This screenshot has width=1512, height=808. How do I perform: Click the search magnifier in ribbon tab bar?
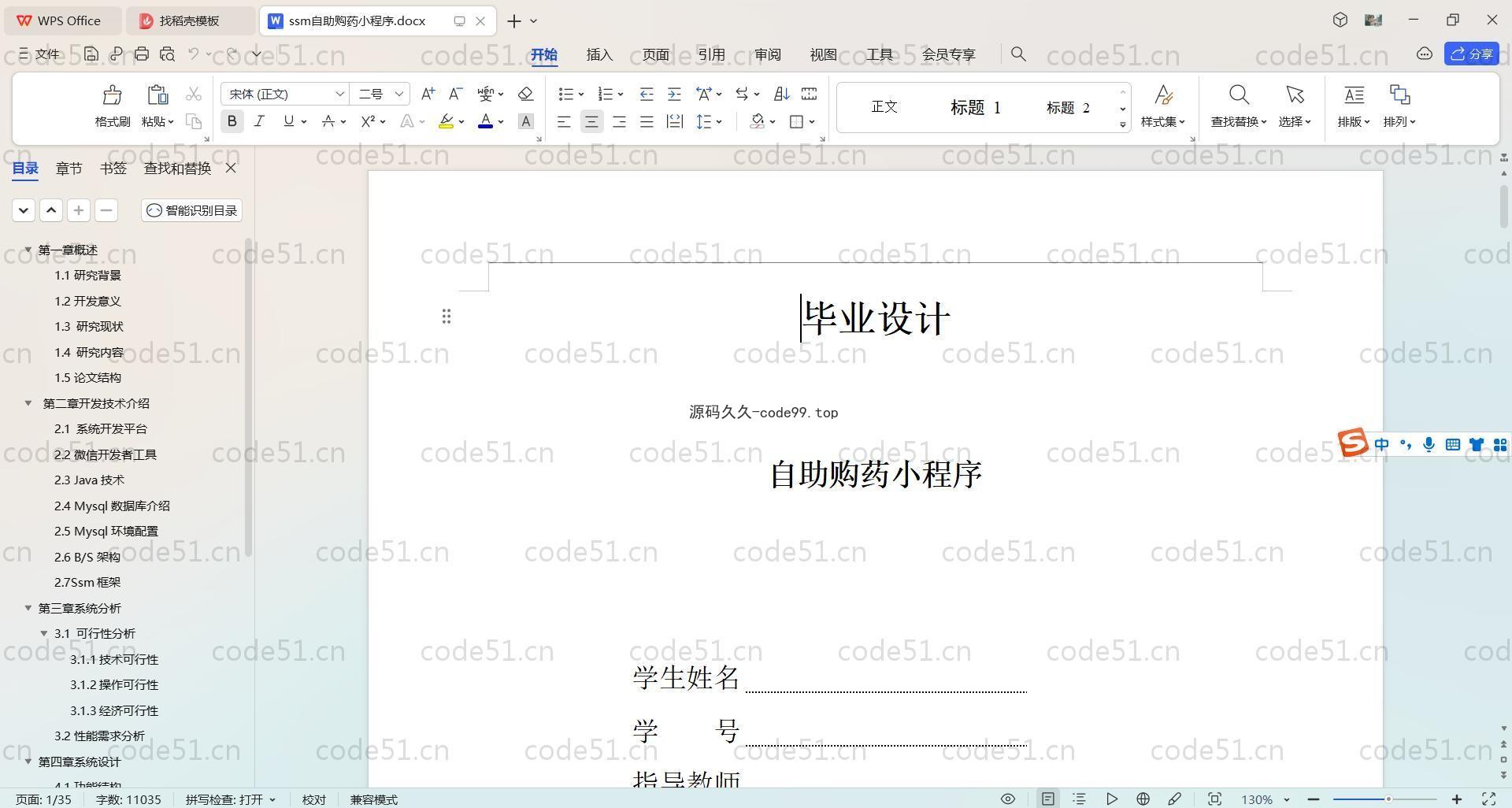click(1018, 54)
